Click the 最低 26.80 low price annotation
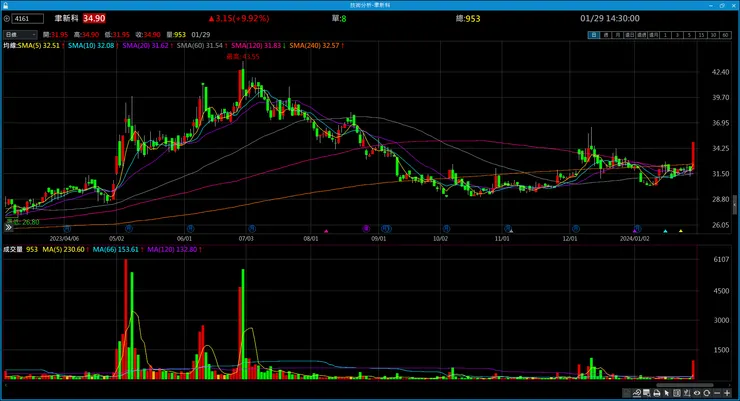Screen dimensions: 740x401 (23, 222)
